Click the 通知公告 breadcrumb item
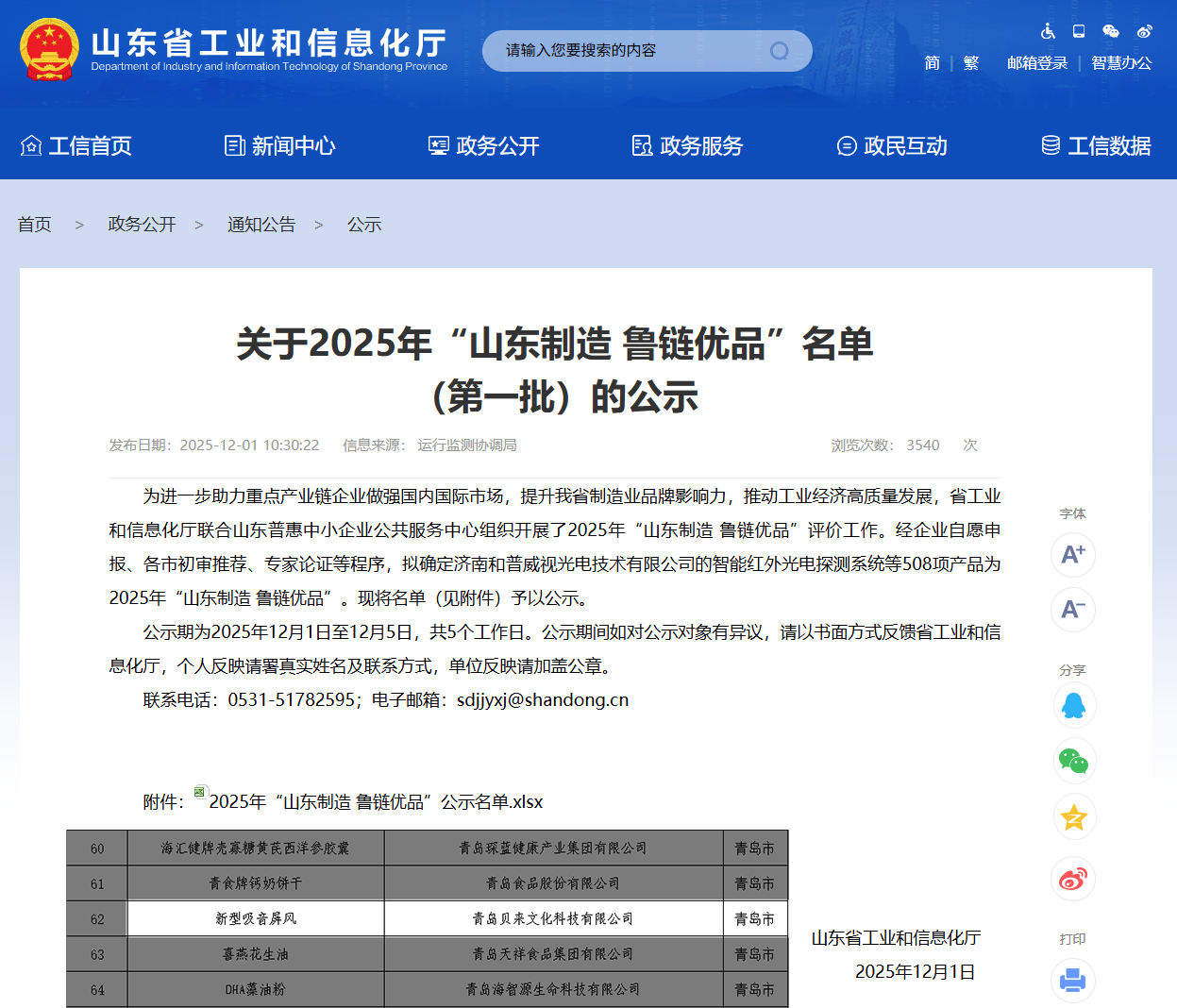The height and width of the screenshot is (1008, 1177). 261,224
